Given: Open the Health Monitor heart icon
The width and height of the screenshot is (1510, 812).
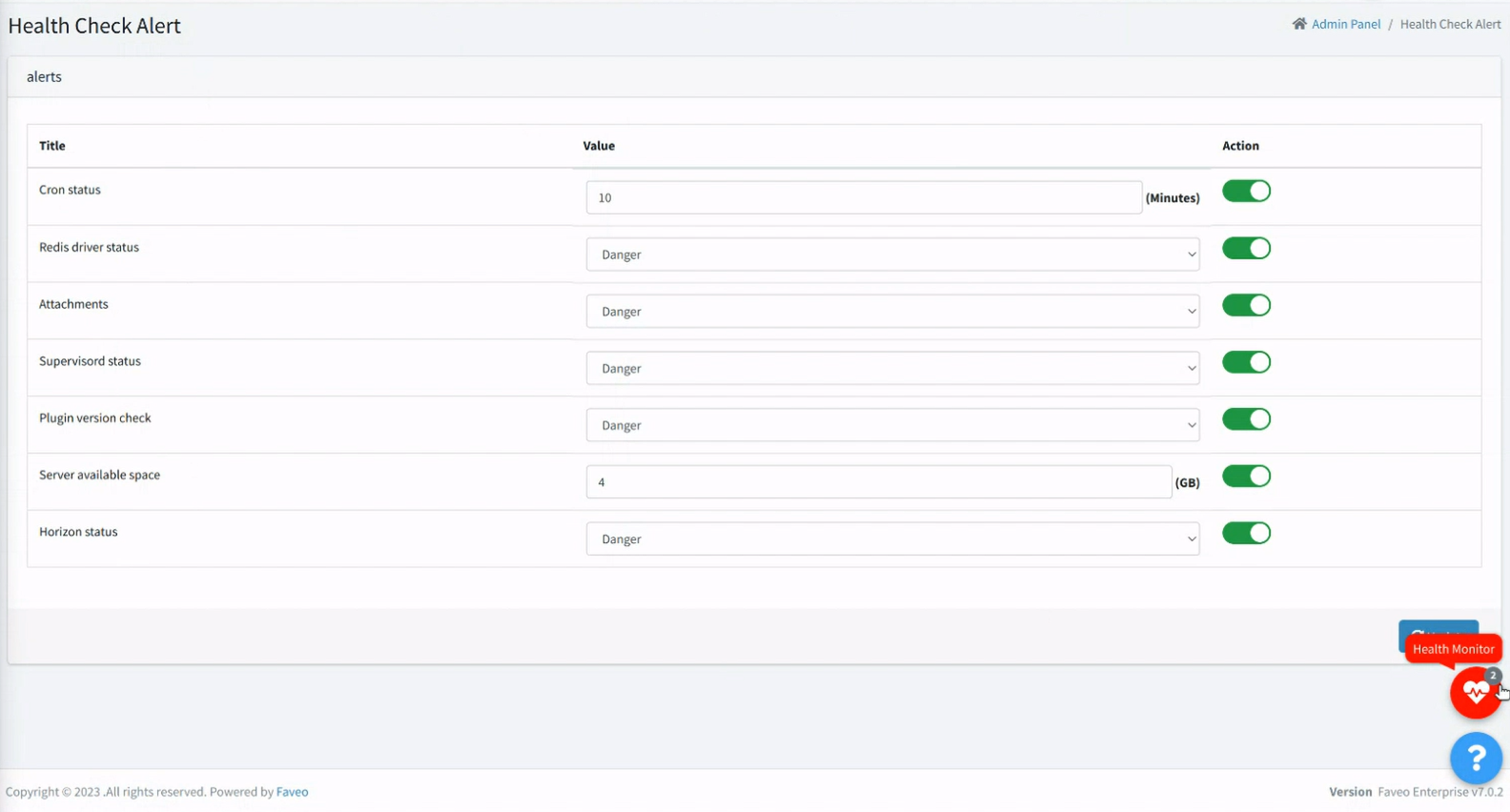Looking at the screenshot, I should 1475,692.
